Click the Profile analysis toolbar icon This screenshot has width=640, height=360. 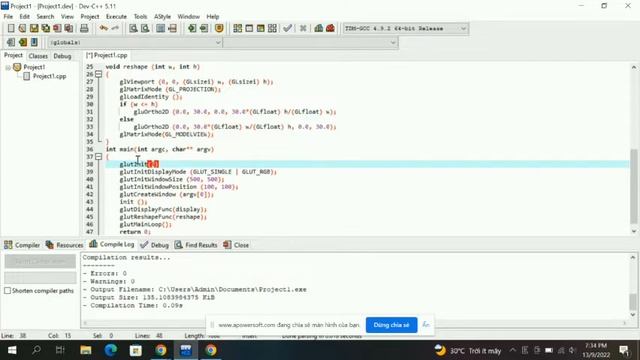pyautogui.click(x=319, y=28)
